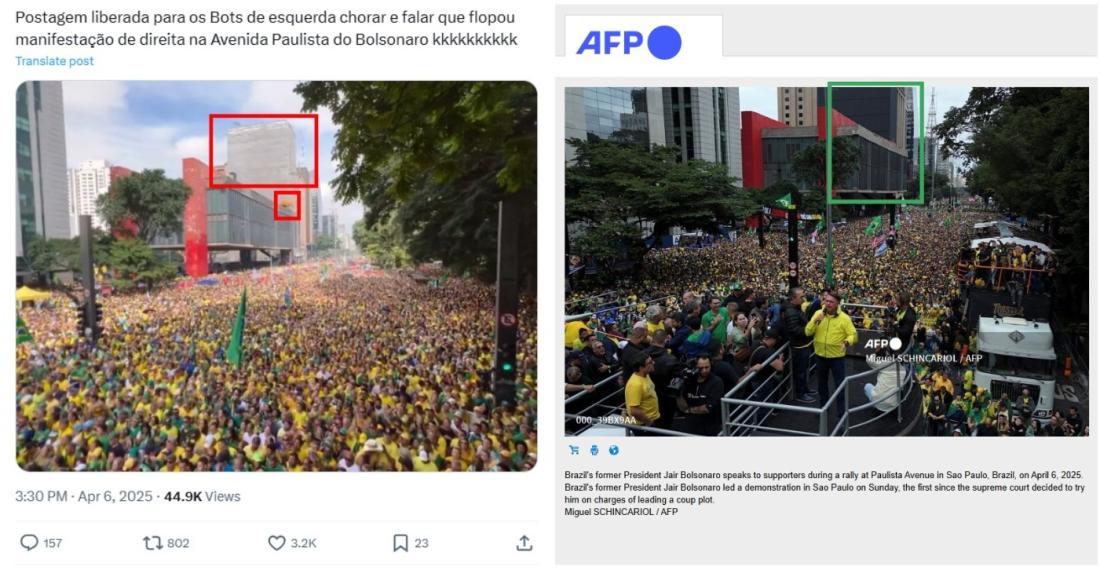Click the tweet text about Avenida Paulista
1100x570 pixels.
tap(267, 29)
